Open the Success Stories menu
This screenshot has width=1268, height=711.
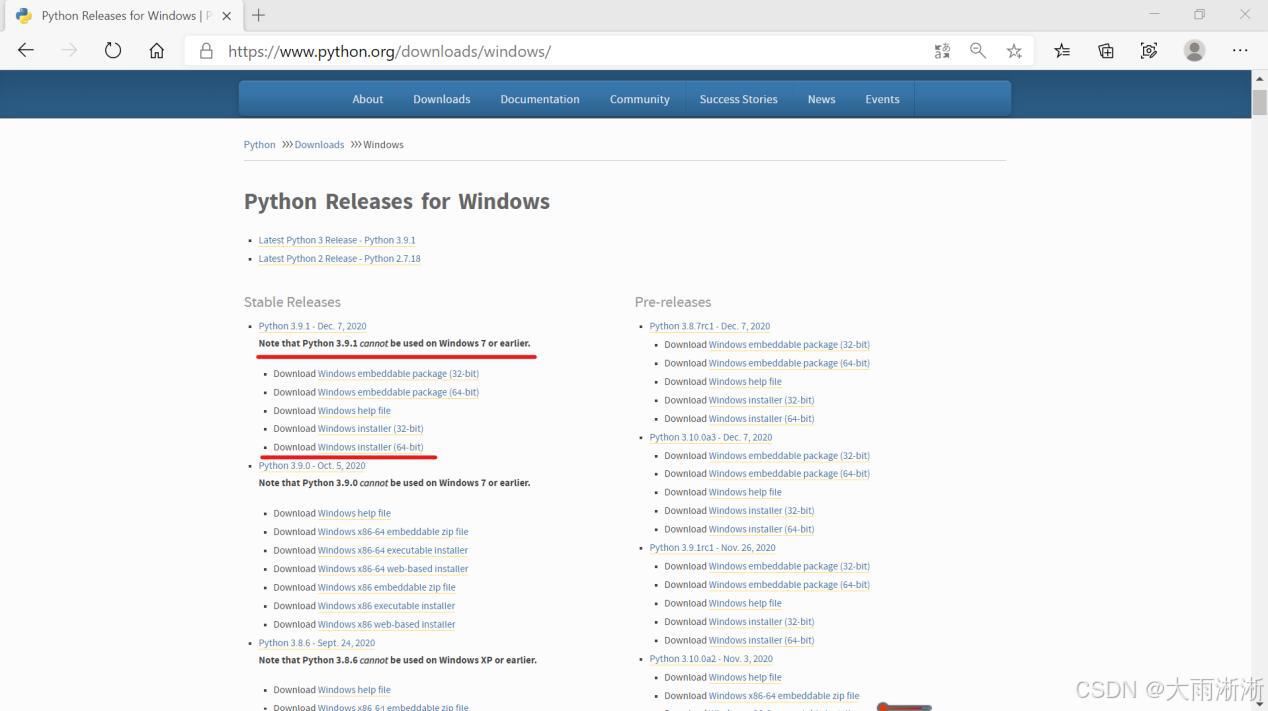point(739,99)
